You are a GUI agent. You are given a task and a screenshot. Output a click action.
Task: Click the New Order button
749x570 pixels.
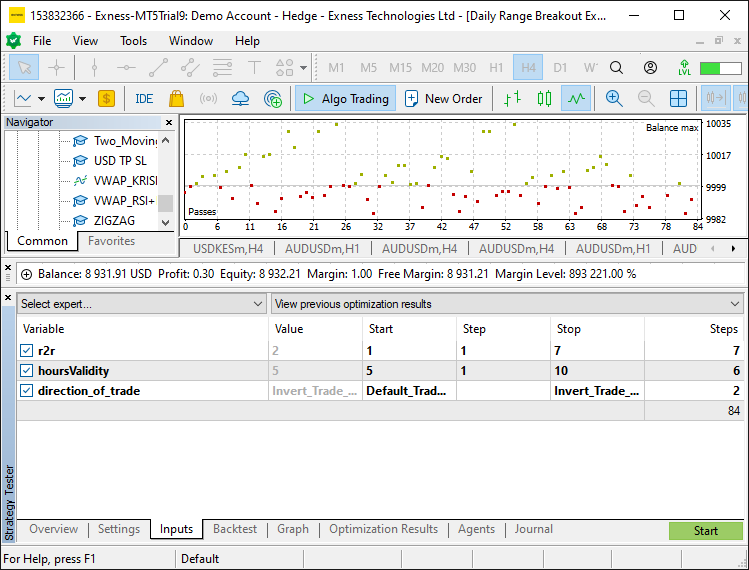pyautogui.click(x=443, y=99)
